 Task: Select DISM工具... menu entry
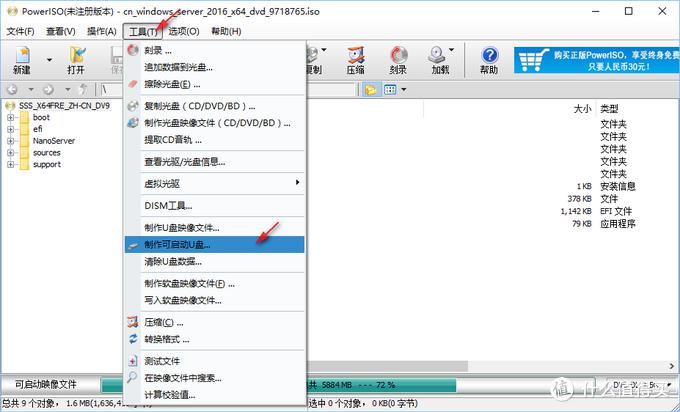tap(215, 206)
